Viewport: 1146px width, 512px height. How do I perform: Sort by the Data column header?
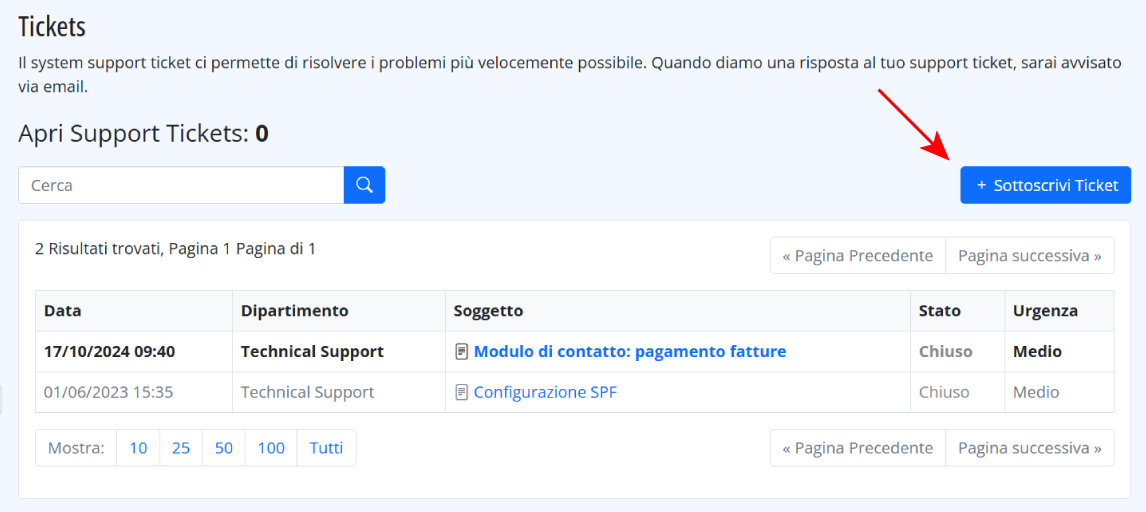pos(63,311)
